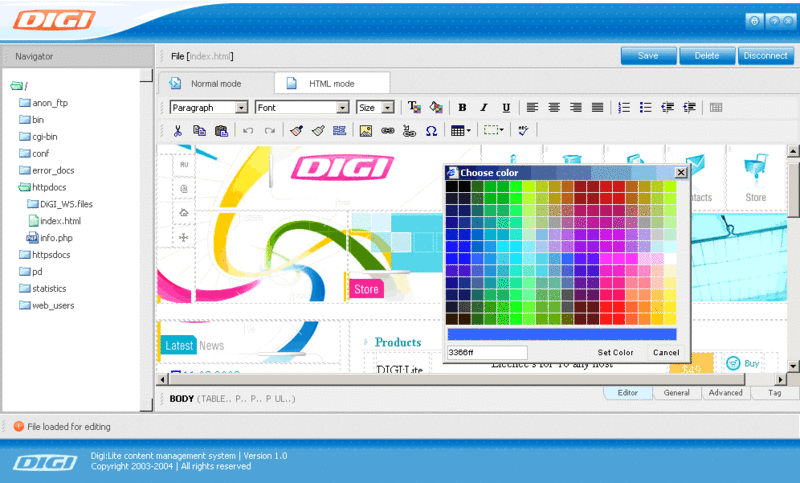The width and height of the screenshot is (800, 483).
Task: Click the paste clipboard icon
Action: (x=221, y=131)
